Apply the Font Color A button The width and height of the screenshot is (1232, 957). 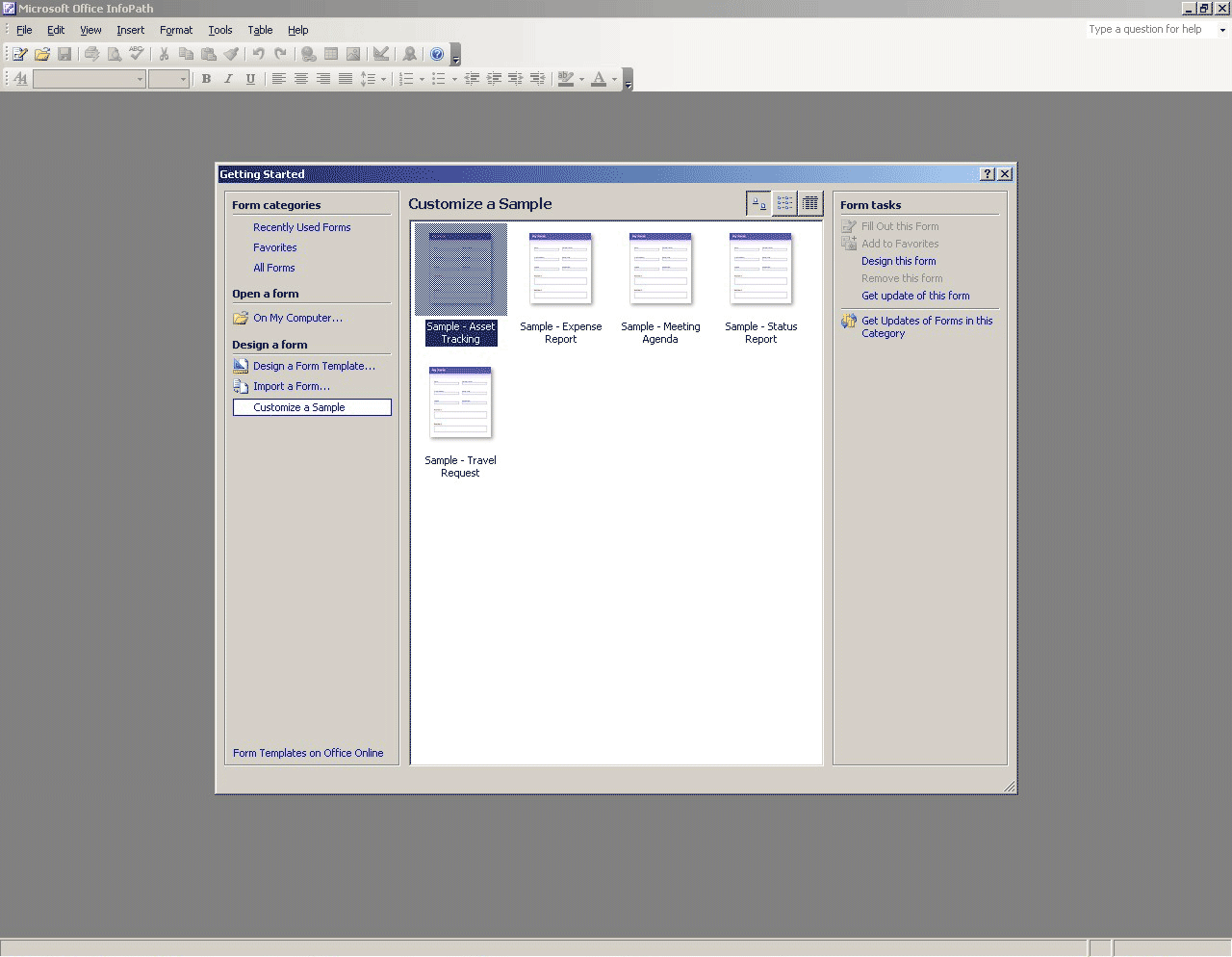pyautogui.click(x=599, y=79)
